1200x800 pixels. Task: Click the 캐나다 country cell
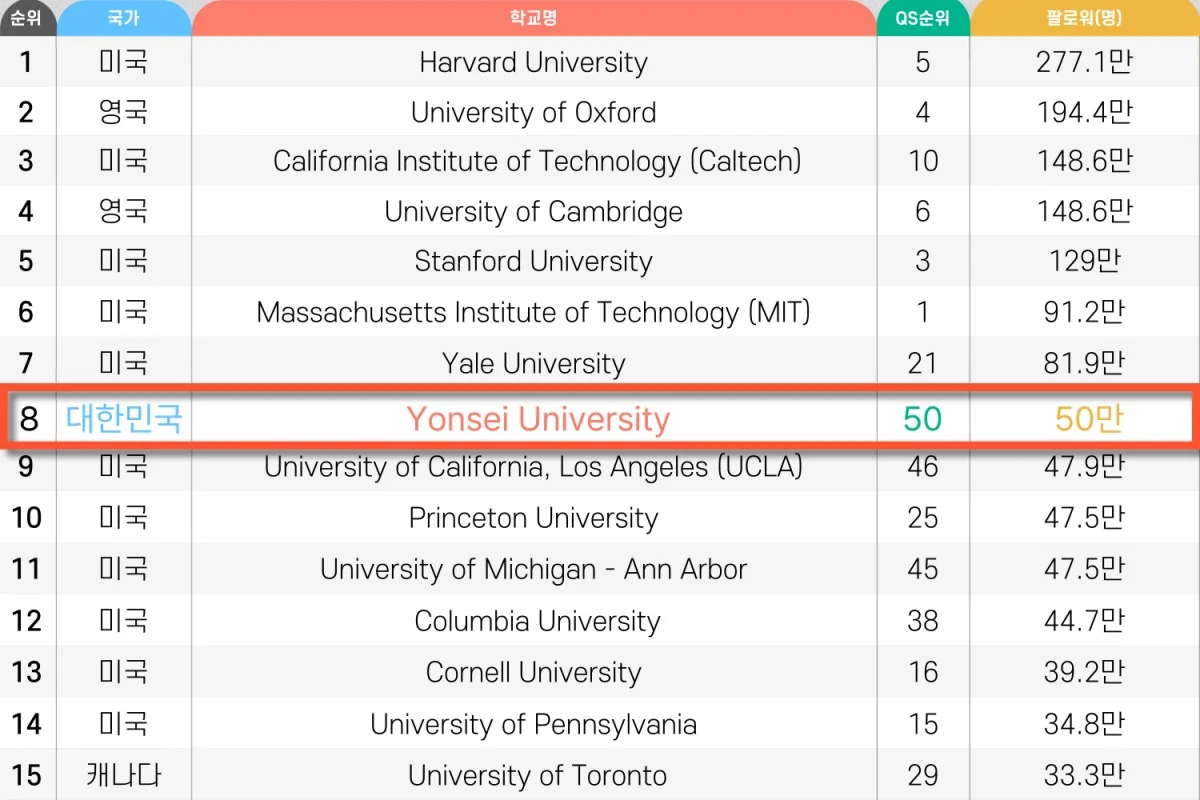pos(124,775)
